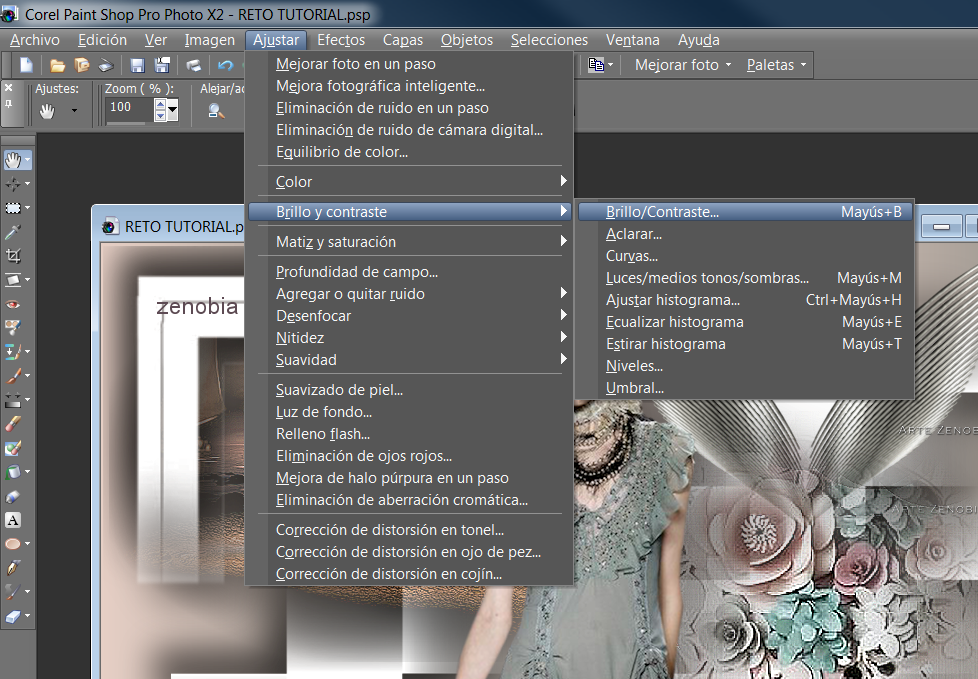Select the Ellipse shape tool
978x679 pixels.
(x=12, y=544)
